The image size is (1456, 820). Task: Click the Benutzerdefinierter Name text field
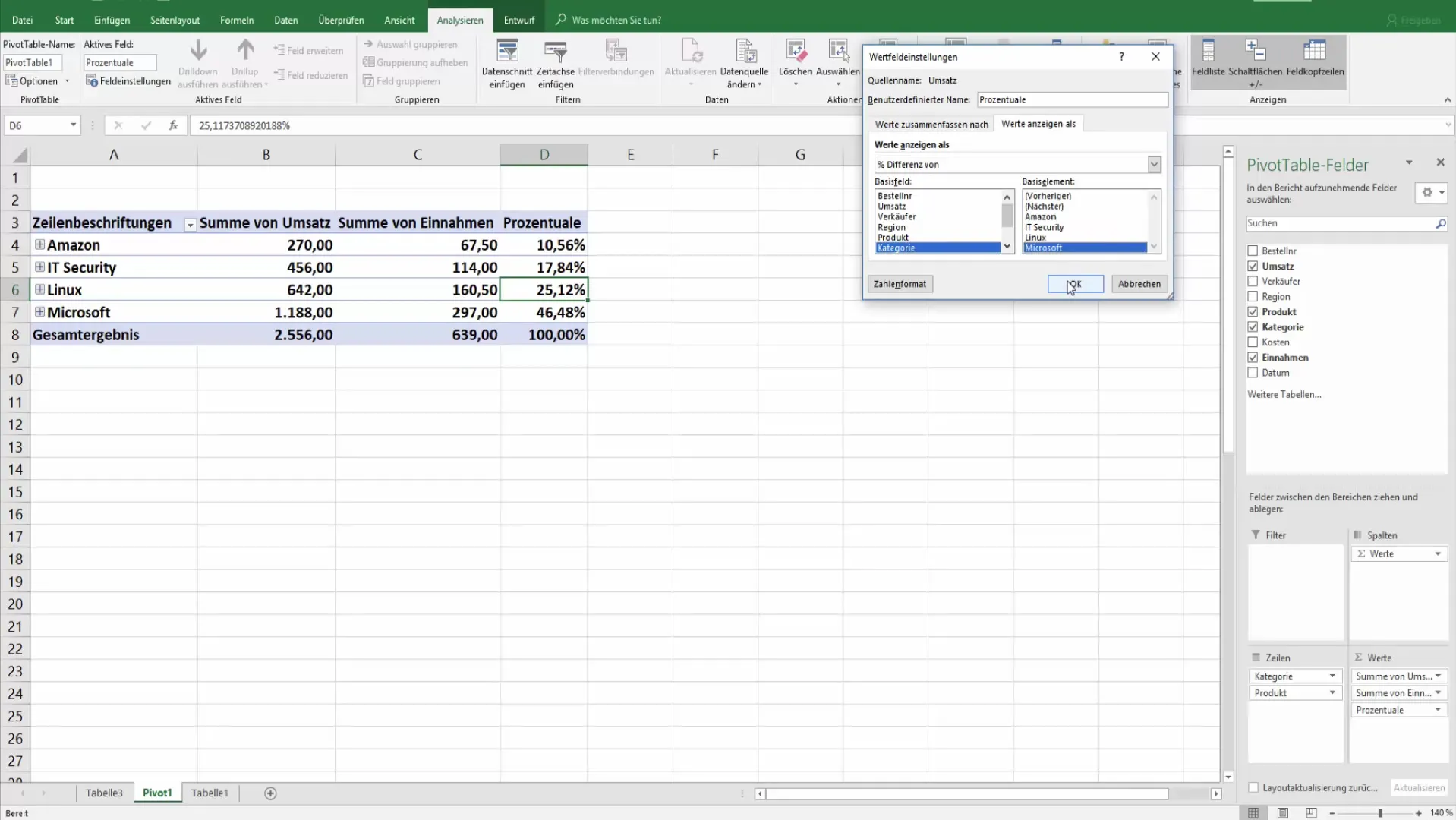pos(1071,99)
